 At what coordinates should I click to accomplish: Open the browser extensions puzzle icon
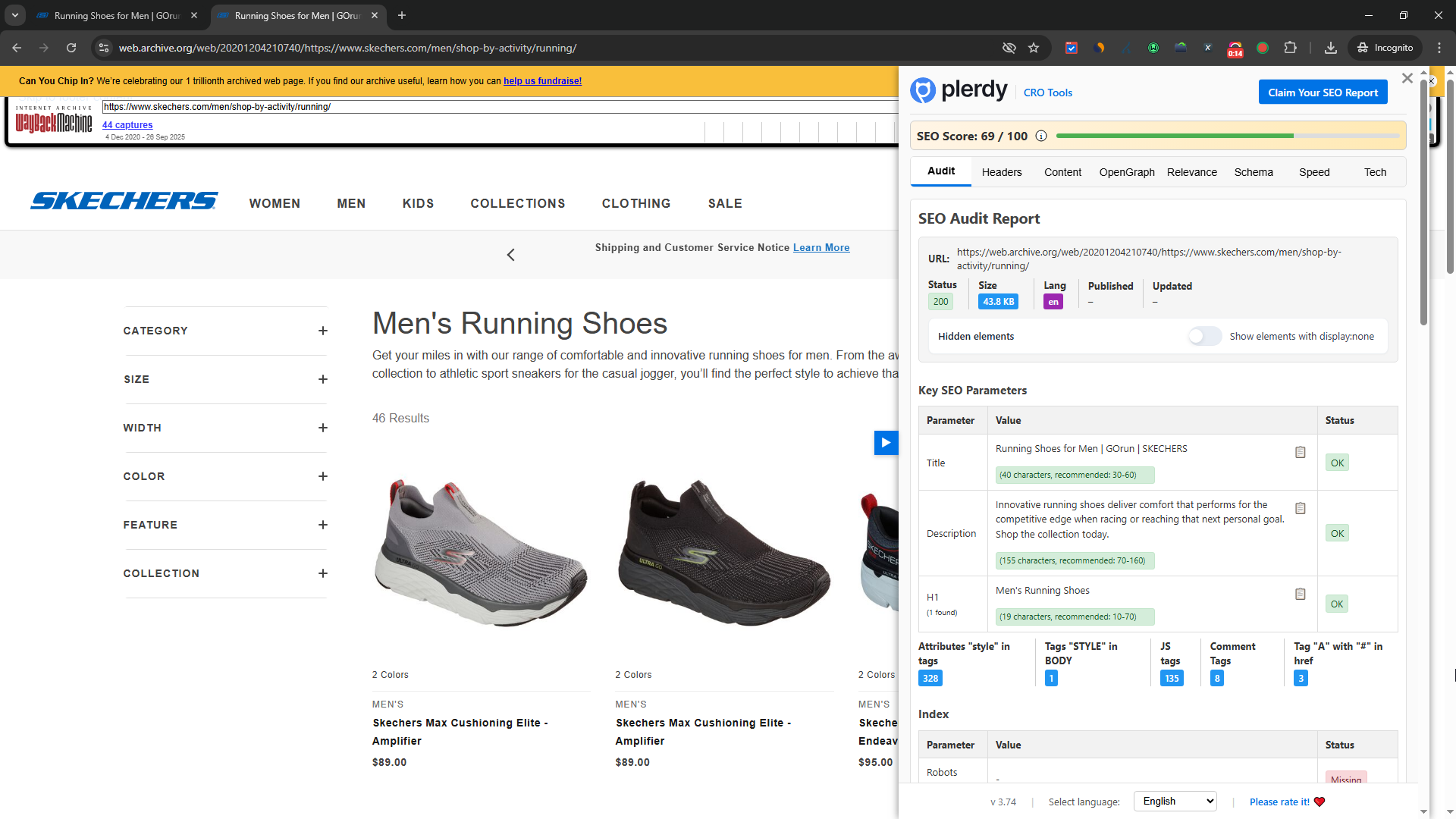tap(1291, 48)
